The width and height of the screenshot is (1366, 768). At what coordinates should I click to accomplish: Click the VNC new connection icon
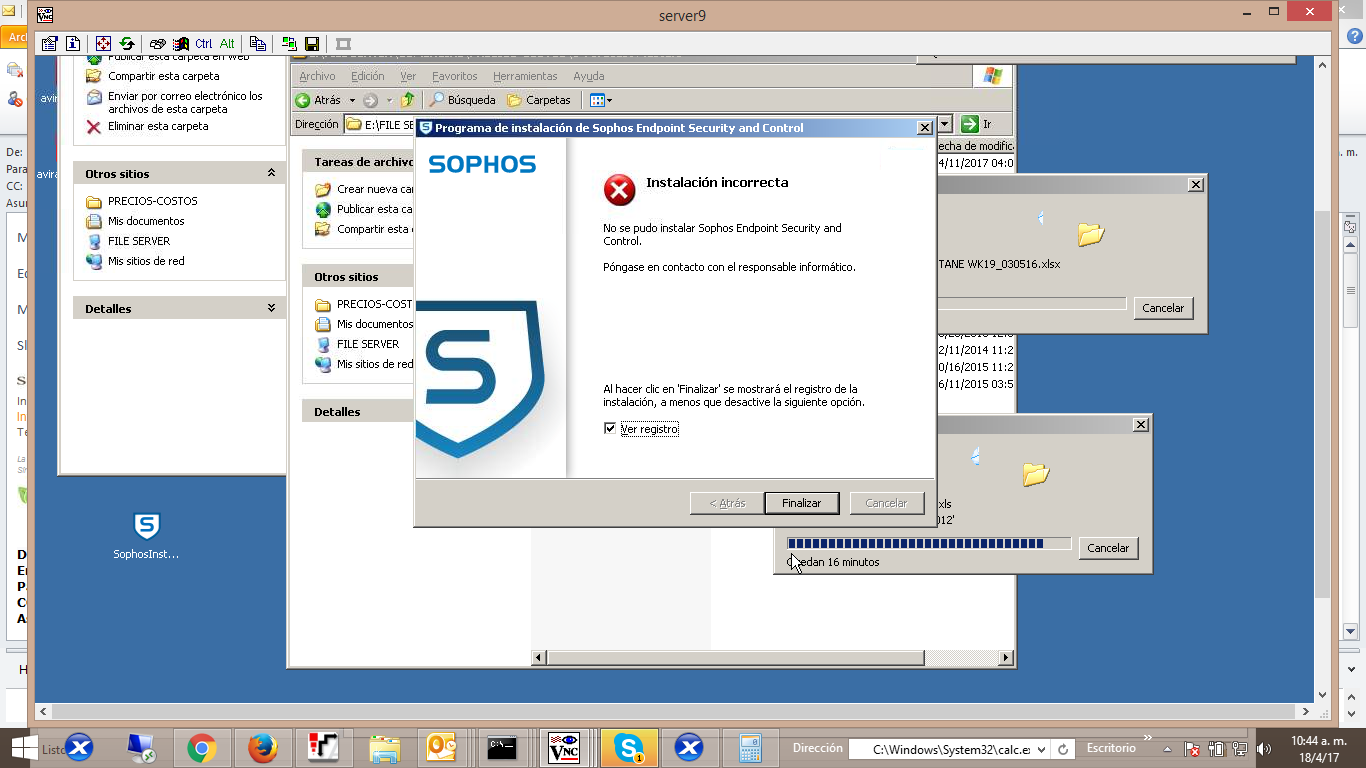[289, 43]
